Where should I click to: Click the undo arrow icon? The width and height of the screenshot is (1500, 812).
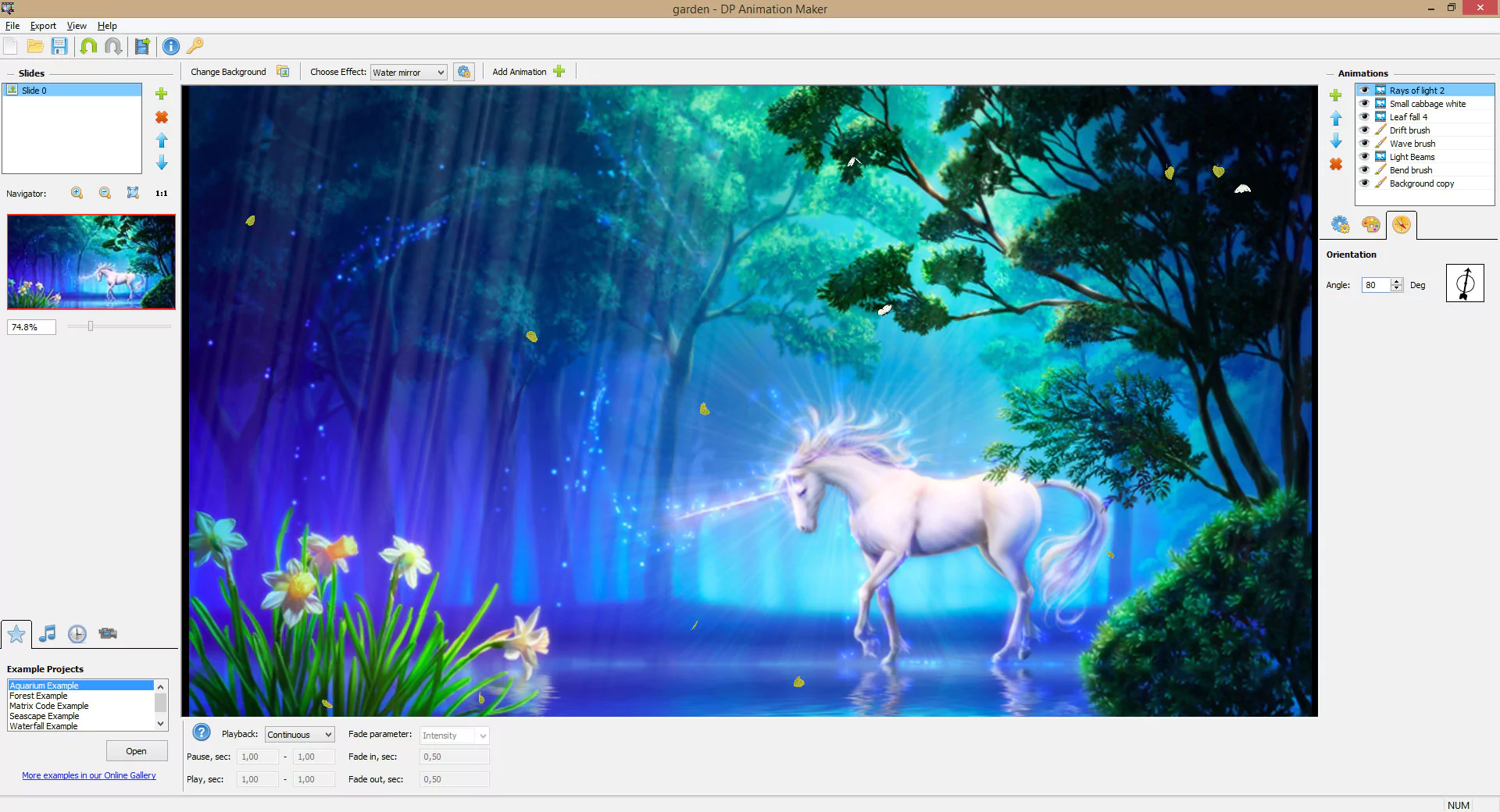[88, 47]
